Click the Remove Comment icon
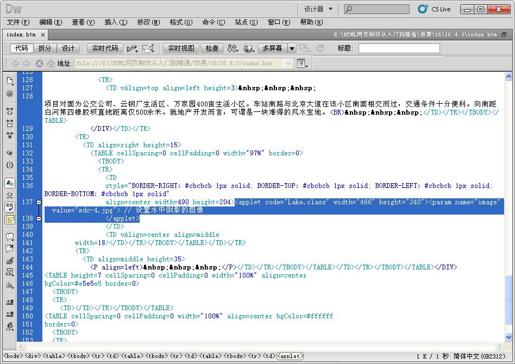The image size is (515, 364). (10, 248)
